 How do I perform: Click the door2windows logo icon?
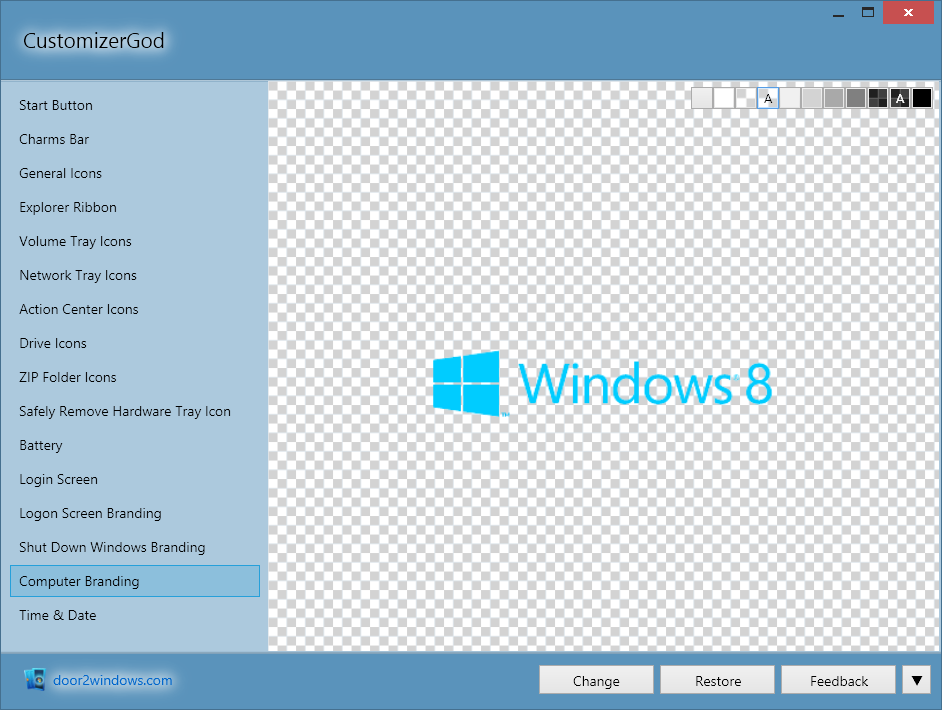tap(35, 679)
